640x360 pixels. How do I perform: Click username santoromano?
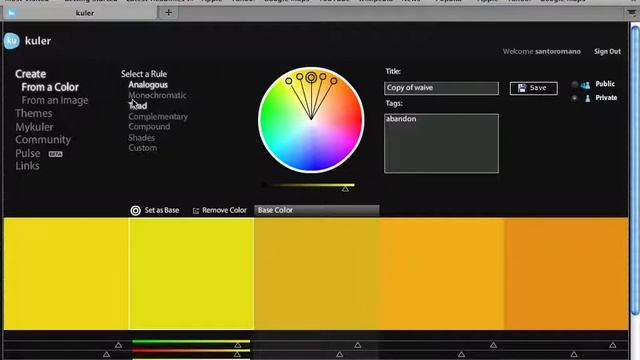click(558, 51)
